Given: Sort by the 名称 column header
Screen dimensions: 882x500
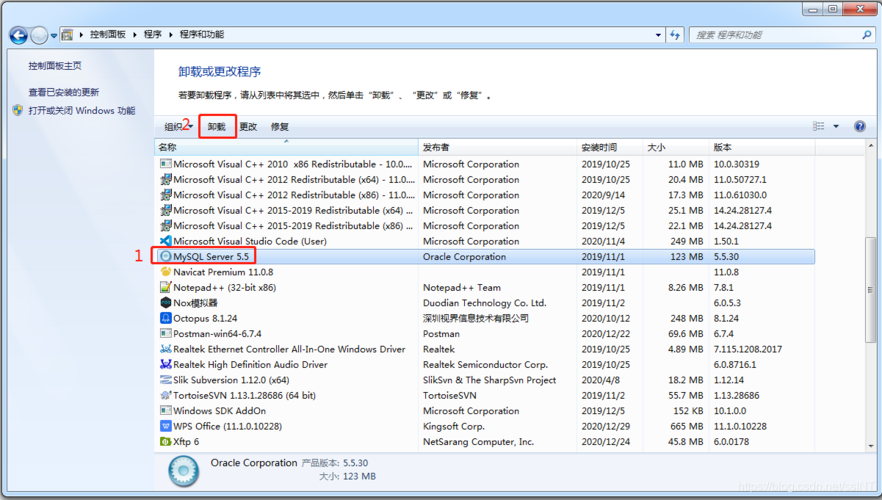Looking at the screenshot, I should point(286,147).
